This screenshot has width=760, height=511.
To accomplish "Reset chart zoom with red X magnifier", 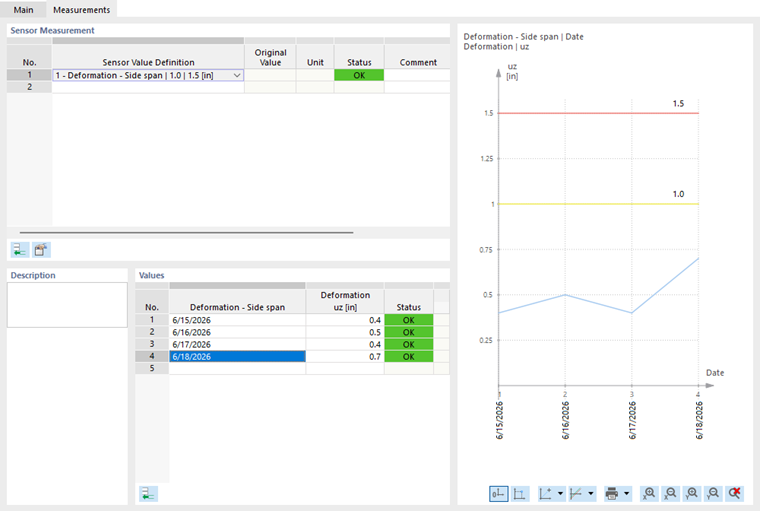I will coord(734,494).
